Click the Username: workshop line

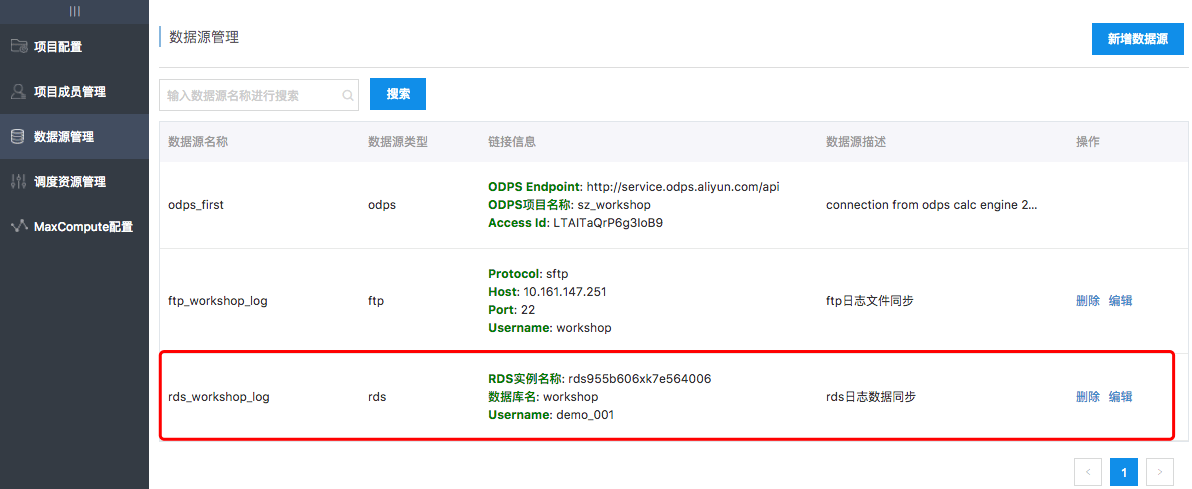[x=550, y=328]
